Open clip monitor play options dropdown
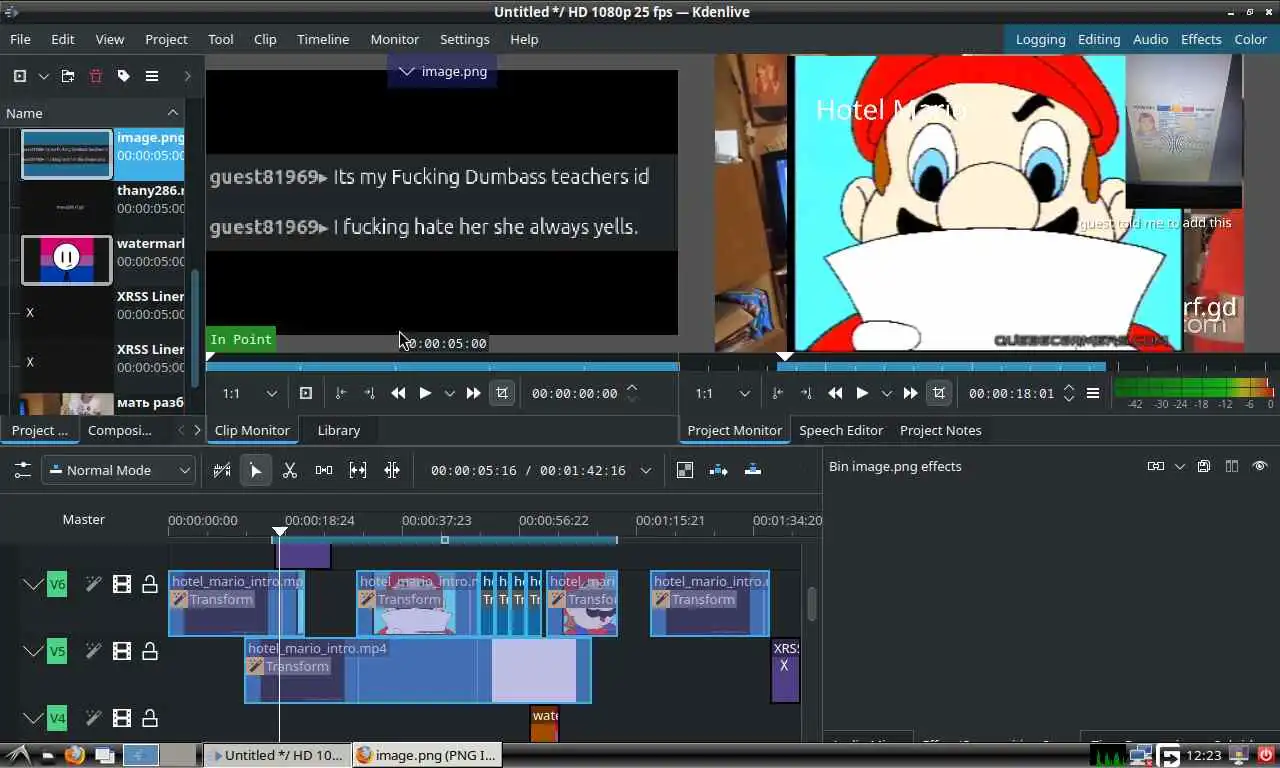 click(x=450, y=393)
